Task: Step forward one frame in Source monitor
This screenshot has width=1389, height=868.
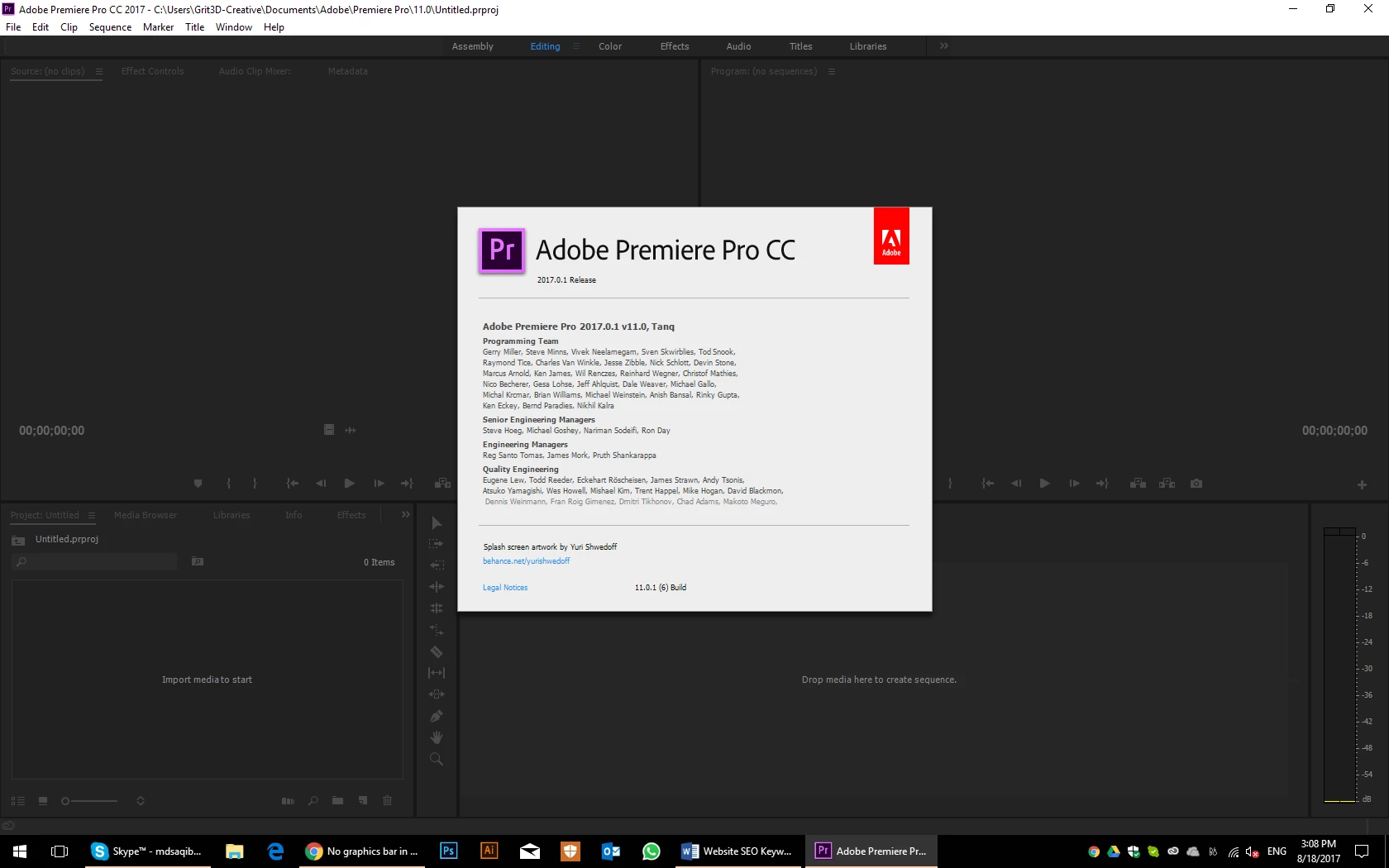Action: click(379, 484)
